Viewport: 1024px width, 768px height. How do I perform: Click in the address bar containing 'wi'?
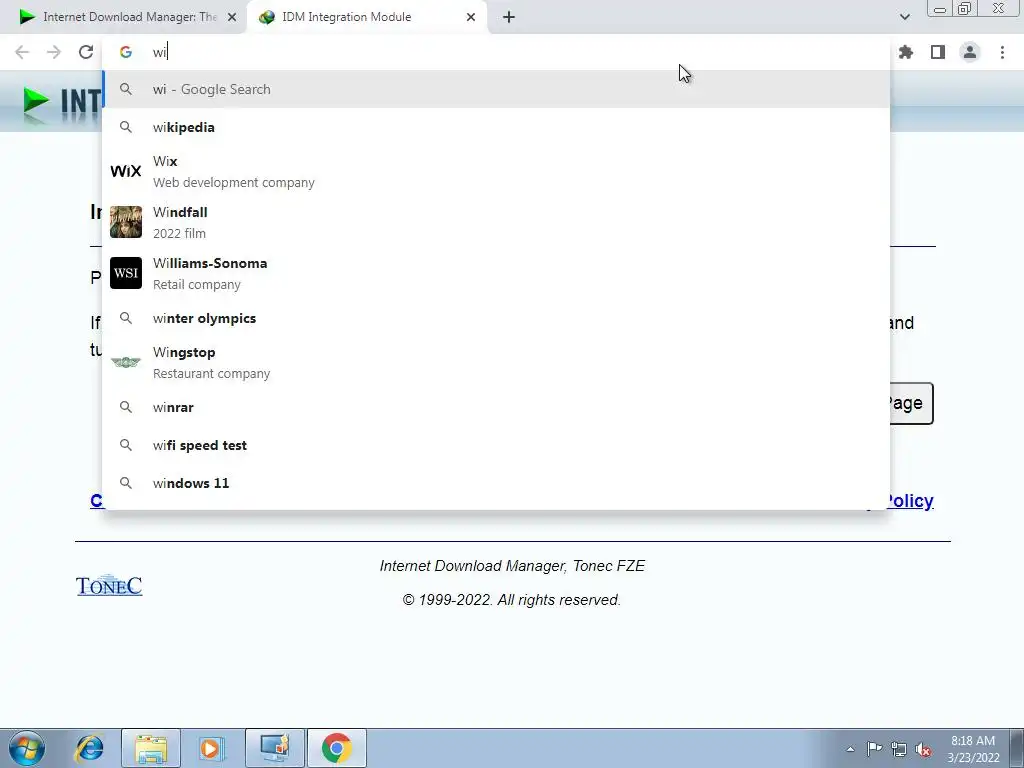[496, 52]
